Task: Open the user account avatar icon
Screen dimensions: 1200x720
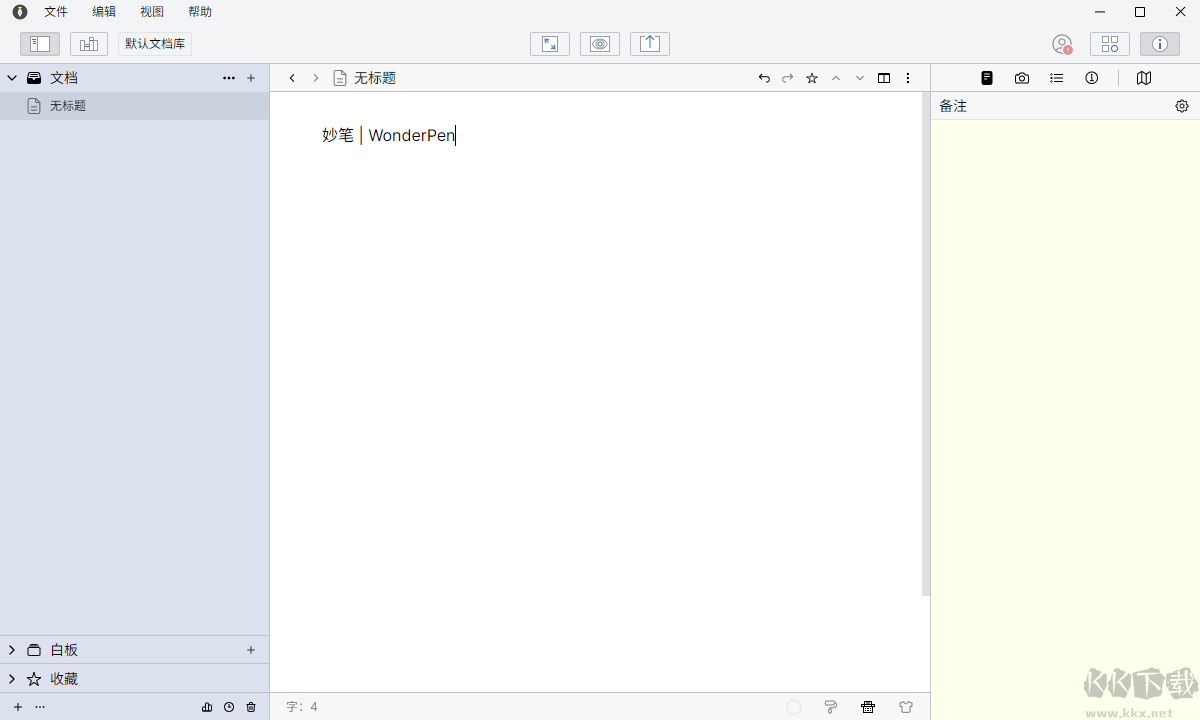Action: pos(1062,44)
